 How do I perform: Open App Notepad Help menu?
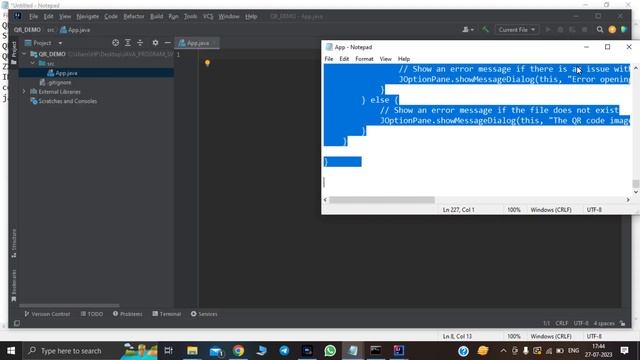[x=404, y=59]
